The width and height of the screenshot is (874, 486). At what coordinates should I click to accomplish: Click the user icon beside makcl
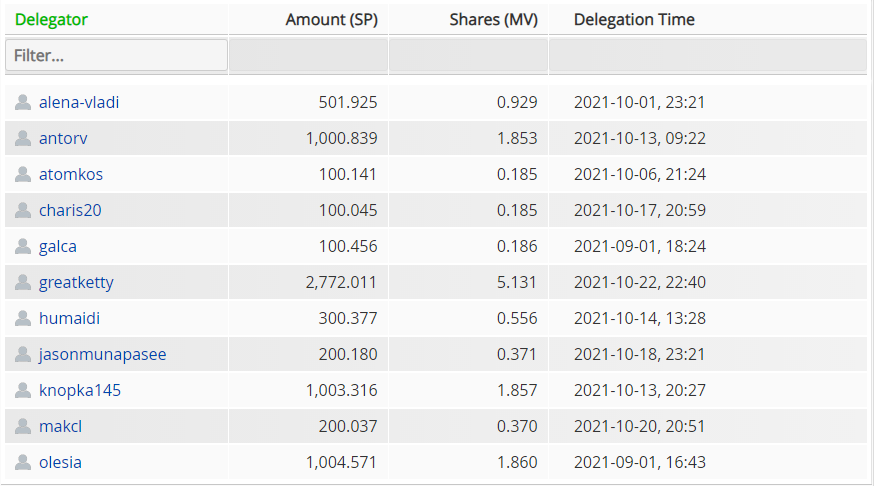[23, 426]
